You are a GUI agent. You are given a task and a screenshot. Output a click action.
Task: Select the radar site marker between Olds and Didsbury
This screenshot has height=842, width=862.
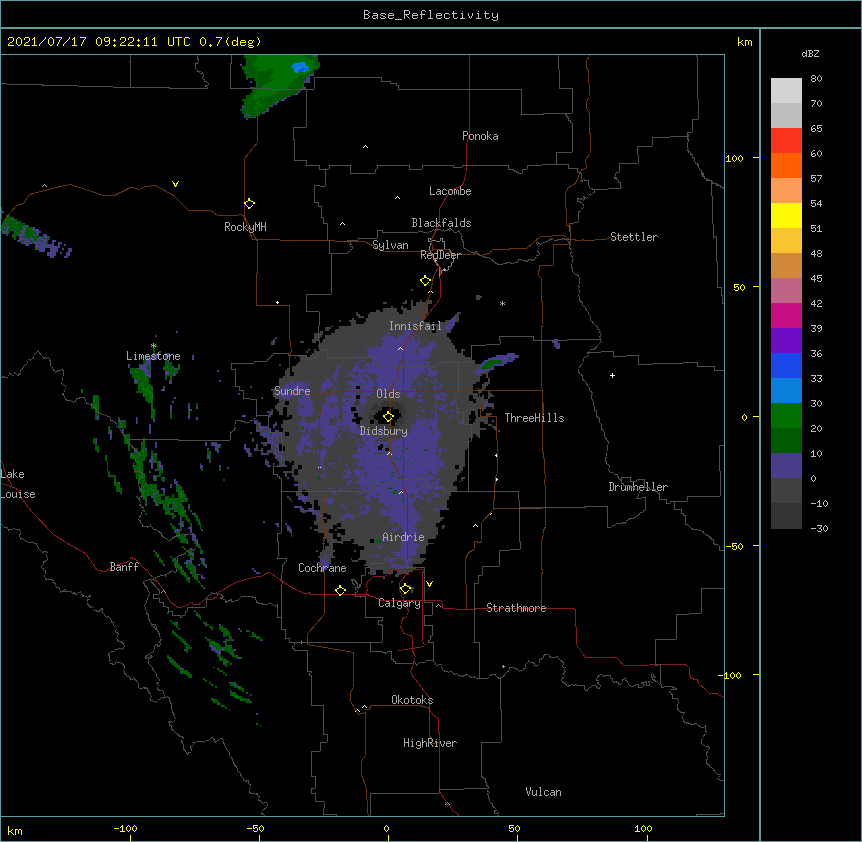(389, 417)
